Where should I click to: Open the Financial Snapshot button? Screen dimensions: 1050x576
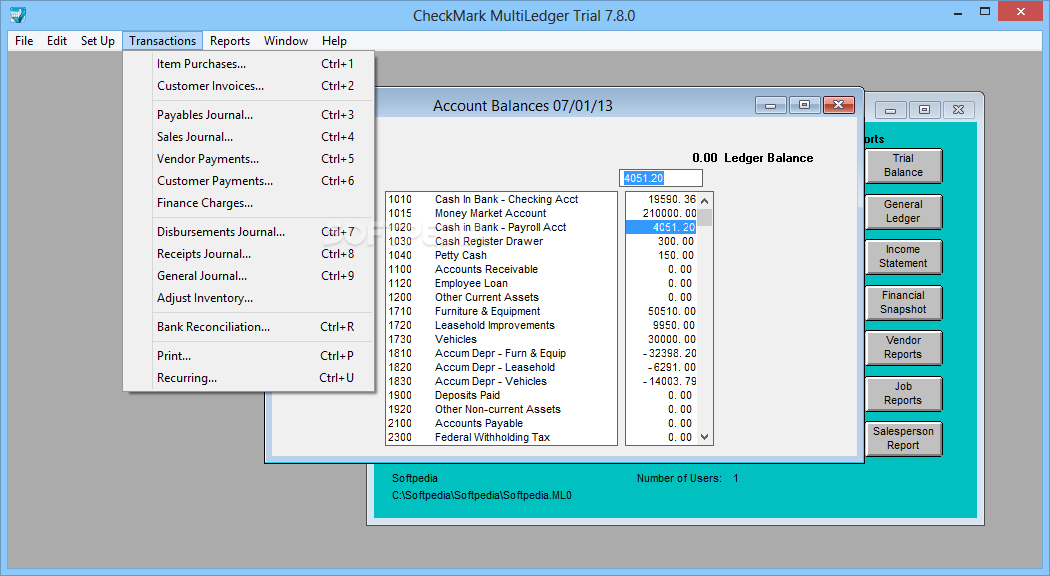[903, 303]
